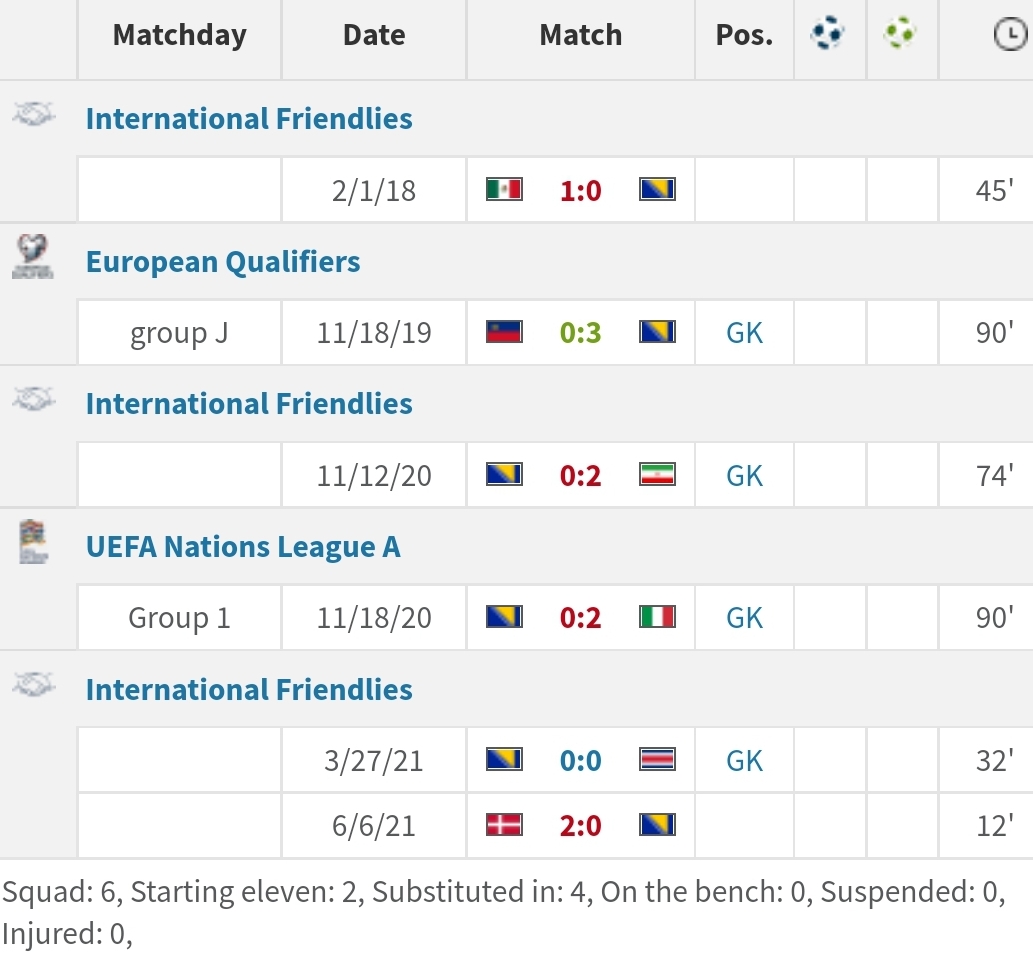Click the Matchday column header

tap(179, 36)
